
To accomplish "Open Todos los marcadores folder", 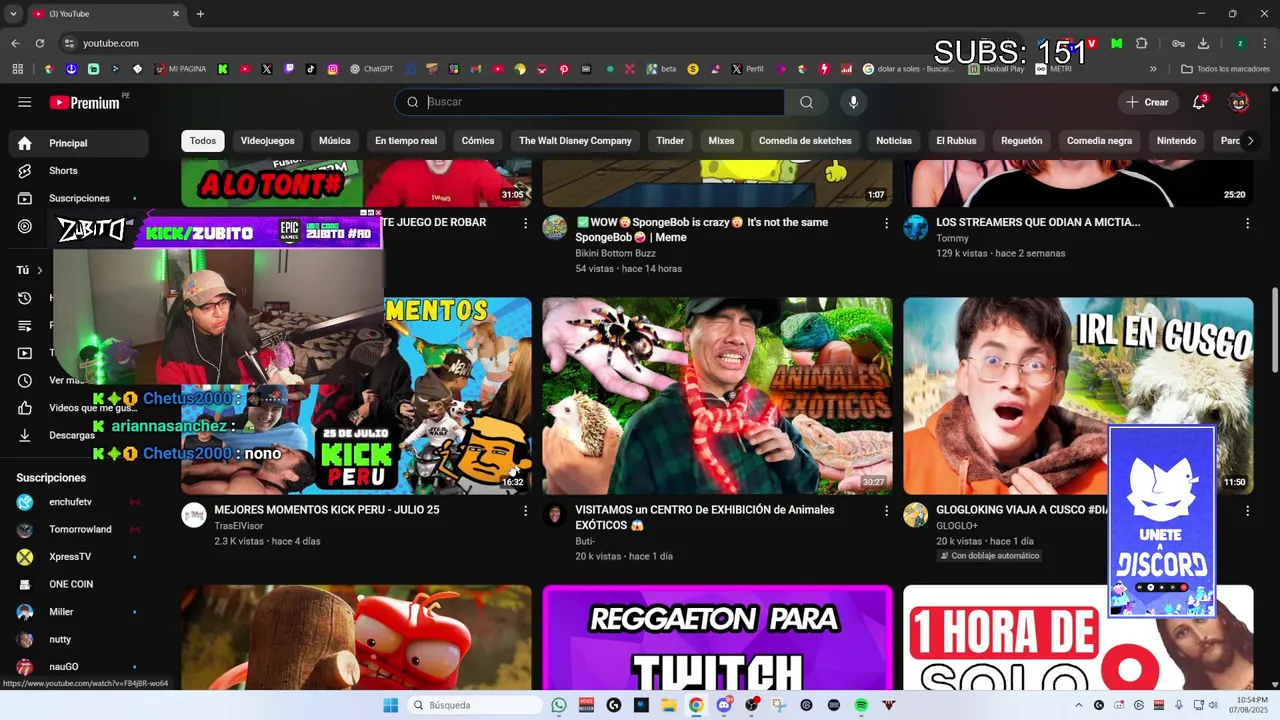I will coord(1225,69).
